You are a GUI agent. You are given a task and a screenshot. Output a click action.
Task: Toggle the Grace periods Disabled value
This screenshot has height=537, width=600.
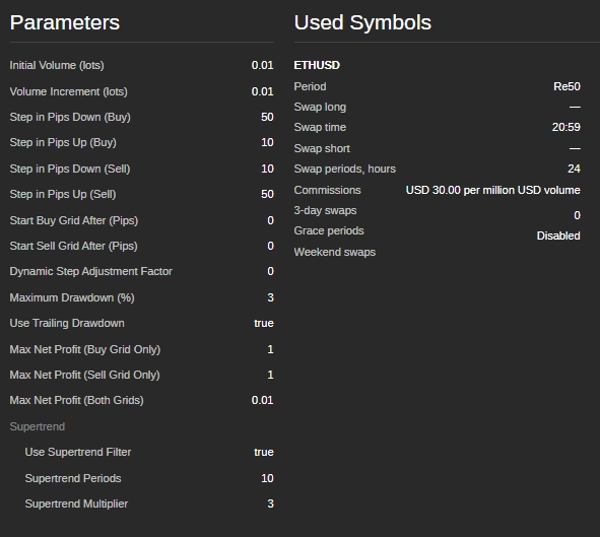(558, 236)
